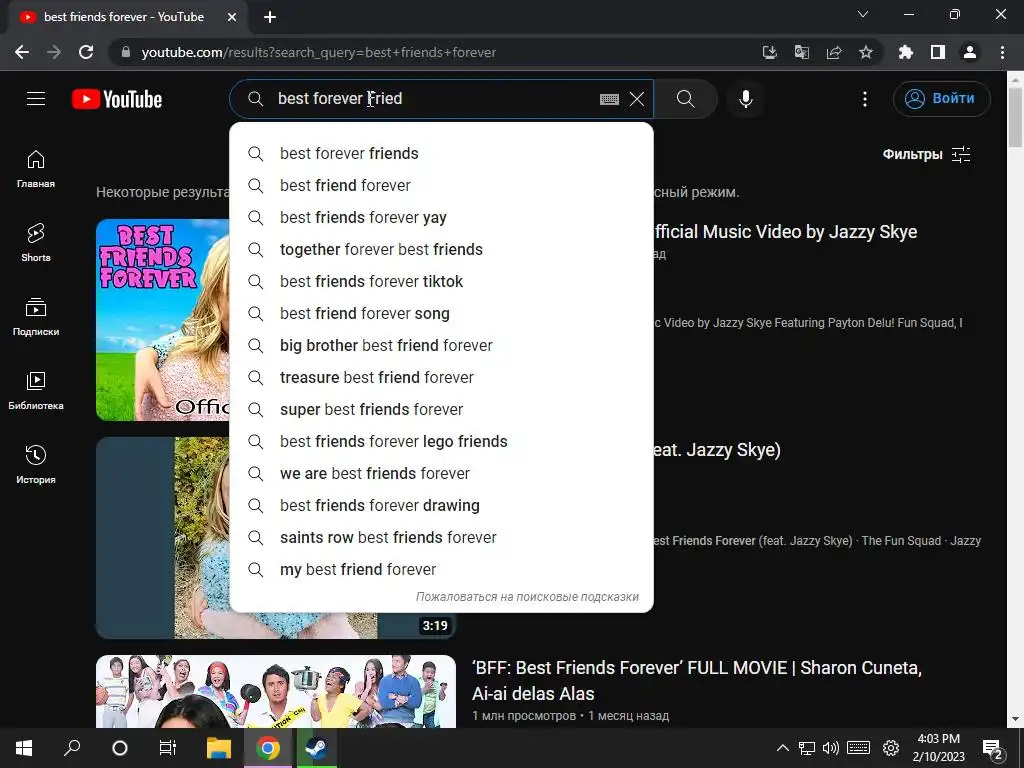The height and width of the screenshot is (768, 1024).
Task: Open the volume speaker tray icon
Action: [x=831, y=748]
